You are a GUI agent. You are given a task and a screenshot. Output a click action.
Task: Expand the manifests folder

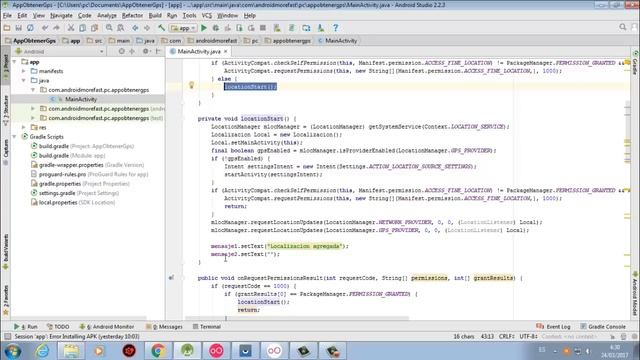point(24,71)
